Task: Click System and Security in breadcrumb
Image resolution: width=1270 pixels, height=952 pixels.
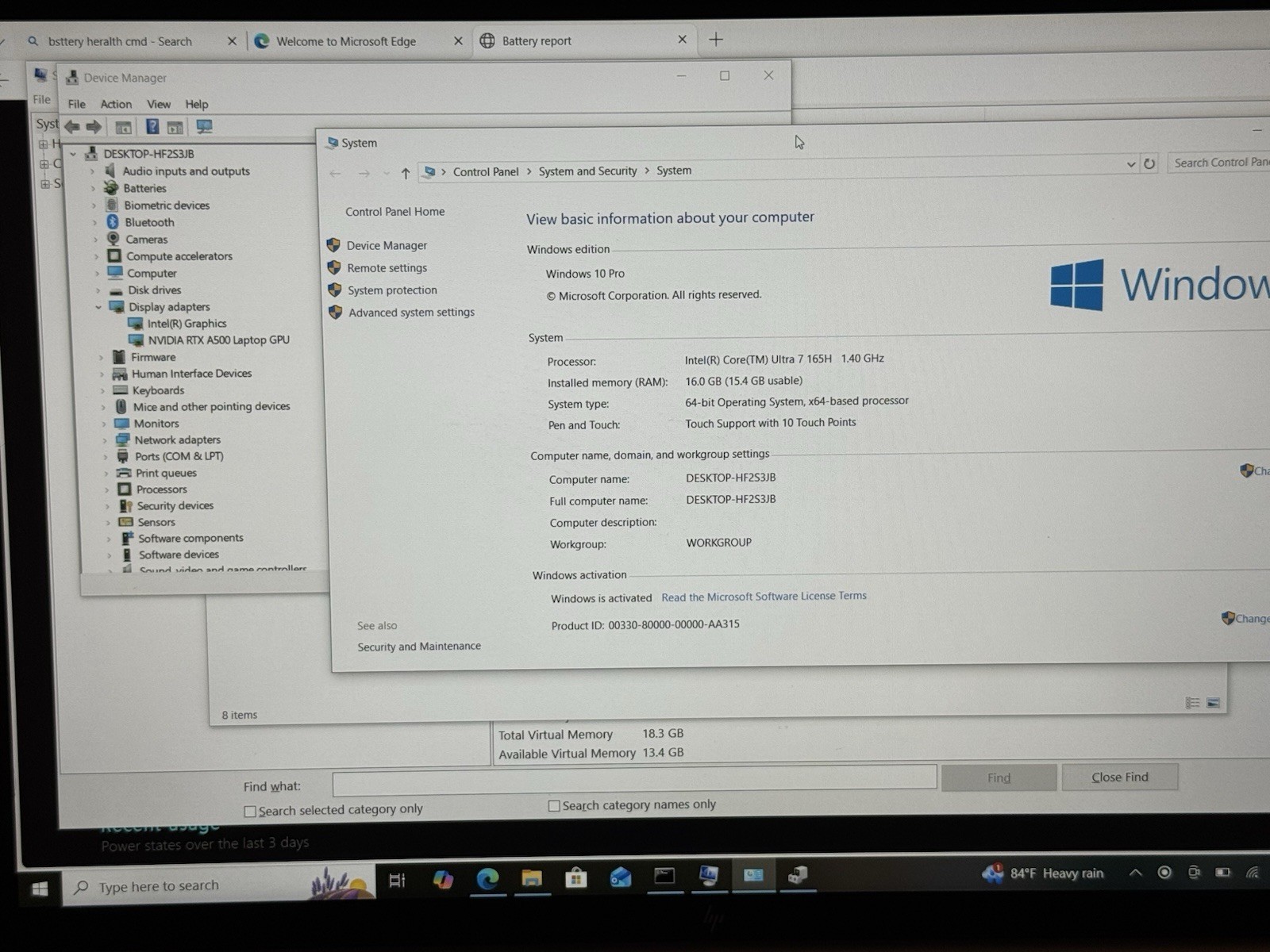Action: [587, 171]
